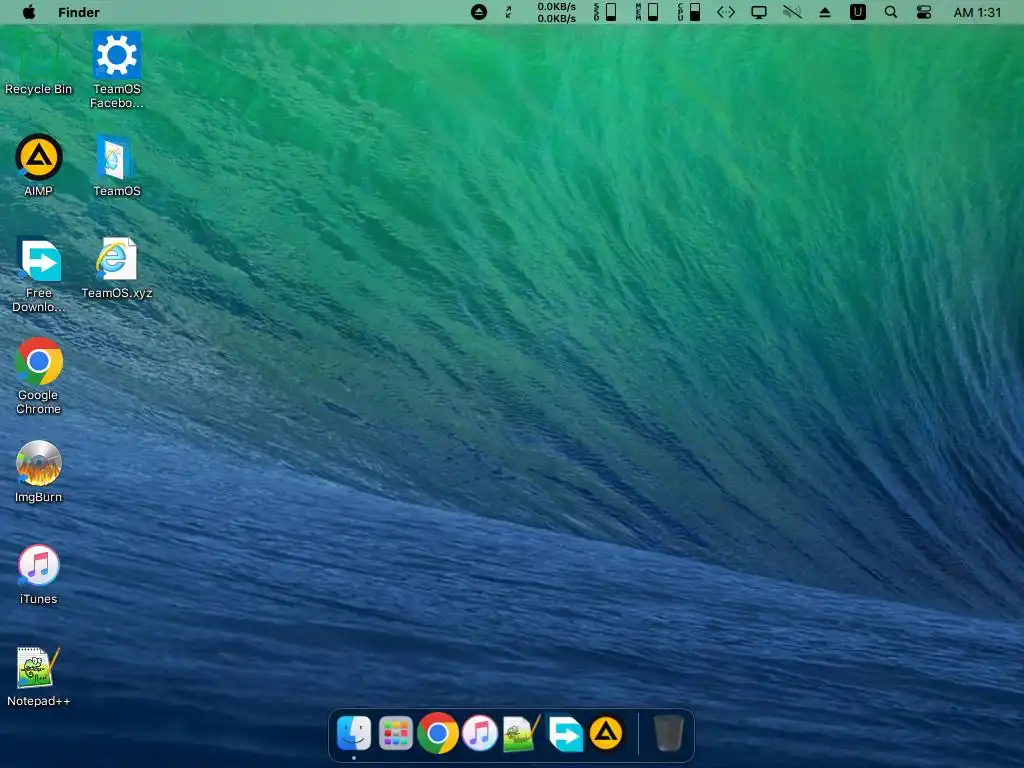Select the Free Download Manager desktop shortcut

[x=39, y=274]
